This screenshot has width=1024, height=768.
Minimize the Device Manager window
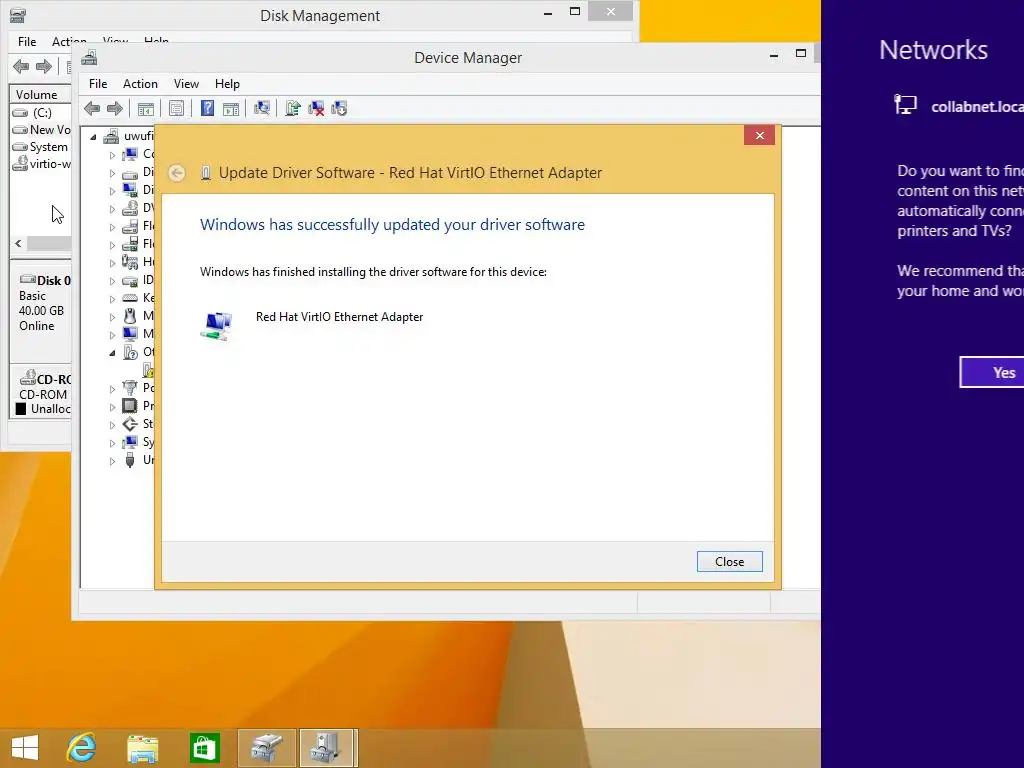coord(774,55)
